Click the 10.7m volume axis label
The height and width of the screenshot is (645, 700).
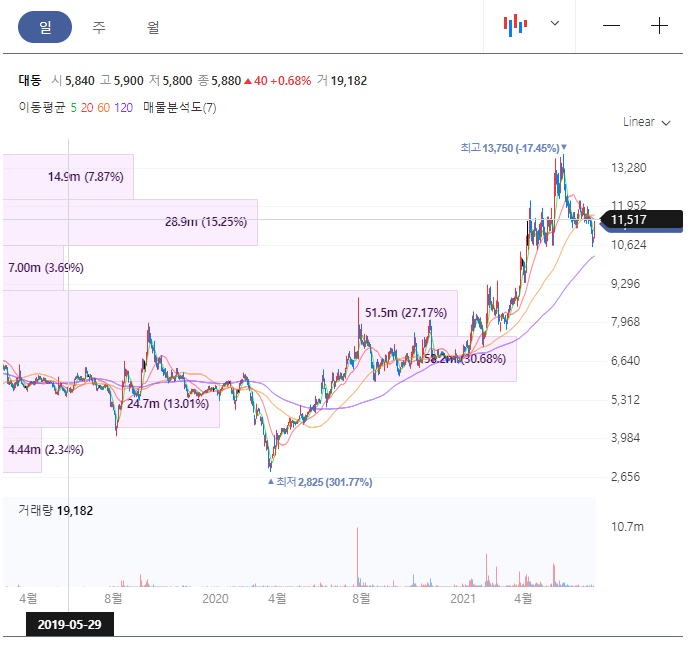[627, 527]
